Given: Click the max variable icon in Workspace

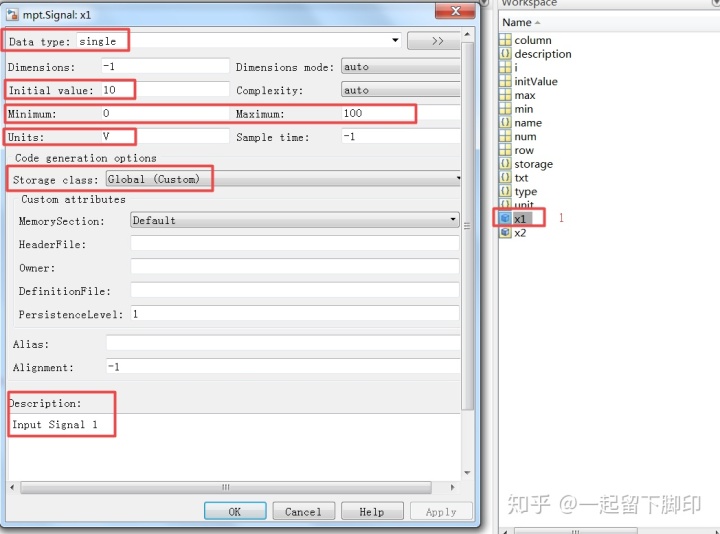Looking at the screenshot, I should coord(505,95).
